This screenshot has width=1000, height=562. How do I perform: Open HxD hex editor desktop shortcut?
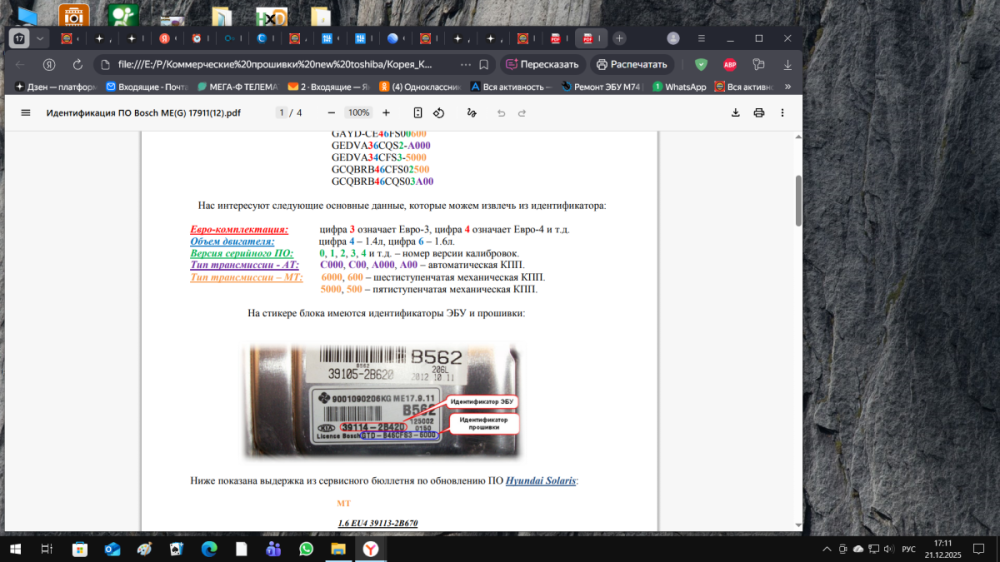tap(271, 15)
